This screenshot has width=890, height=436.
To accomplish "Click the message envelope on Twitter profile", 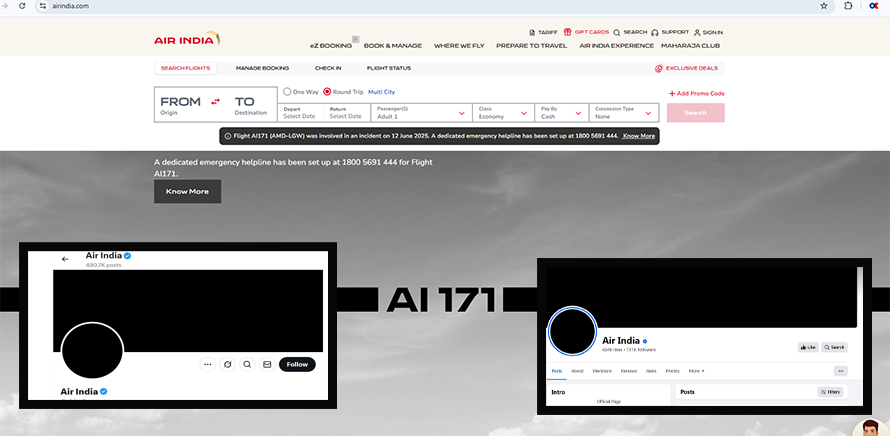I will click(267, 364).
